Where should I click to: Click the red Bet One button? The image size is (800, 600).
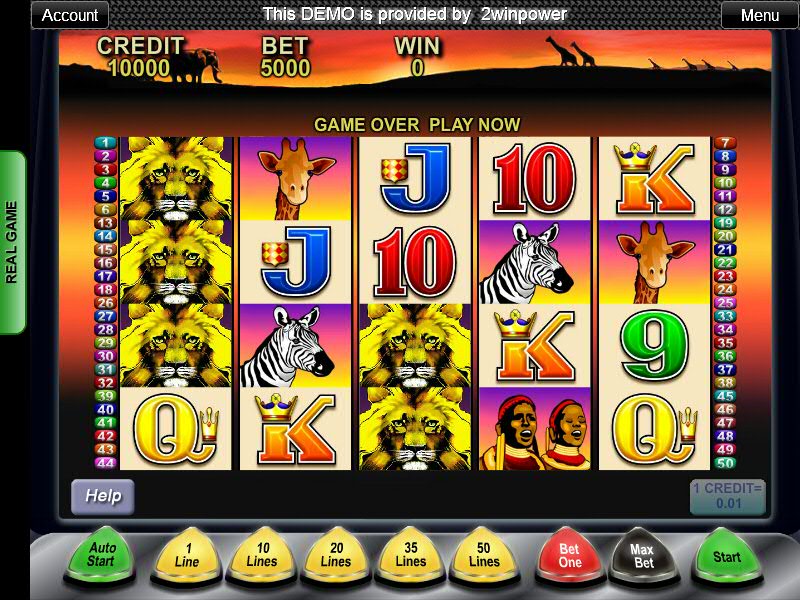[x=570, y=557]
